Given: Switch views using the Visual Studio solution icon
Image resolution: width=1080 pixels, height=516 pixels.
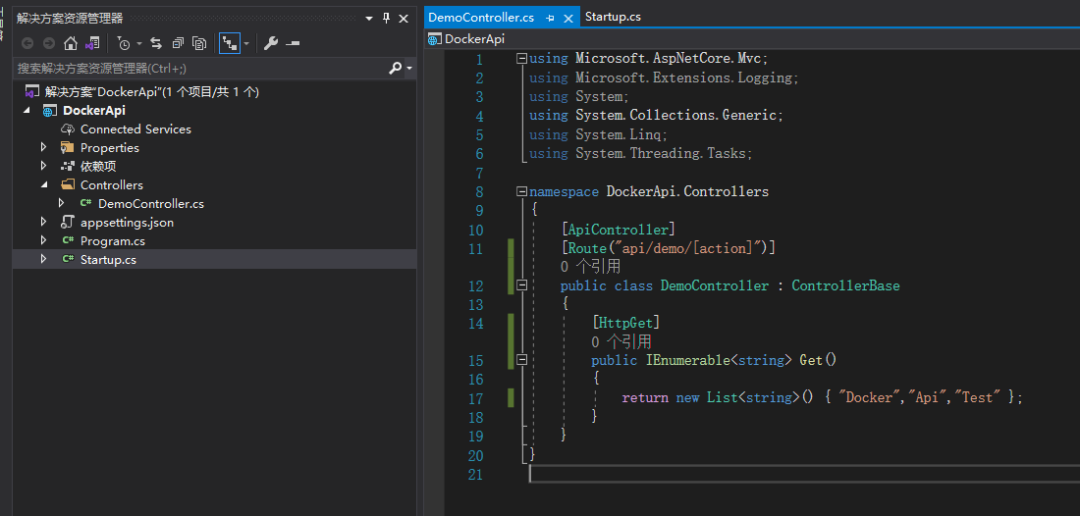Looking at the screenshot, I should tap(92, 43).
